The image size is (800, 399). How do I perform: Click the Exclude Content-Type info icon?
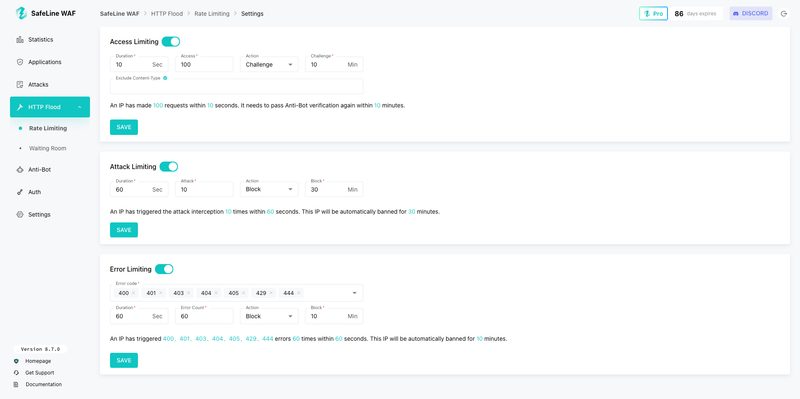click(x=165, y=78)
